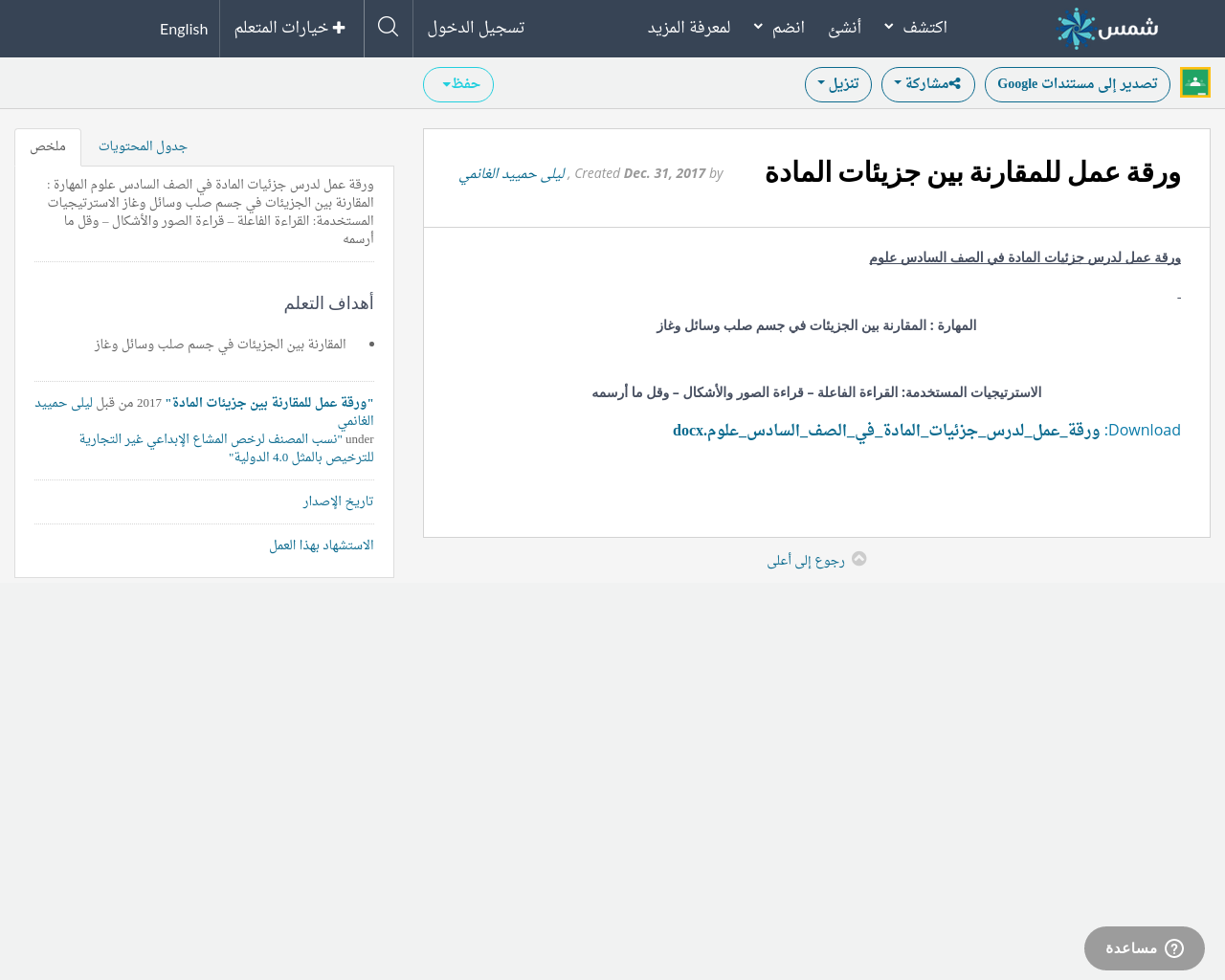Screen dimensions: 1225x980
Task: Open the تنزيل download dropdown
Action: 837,84
